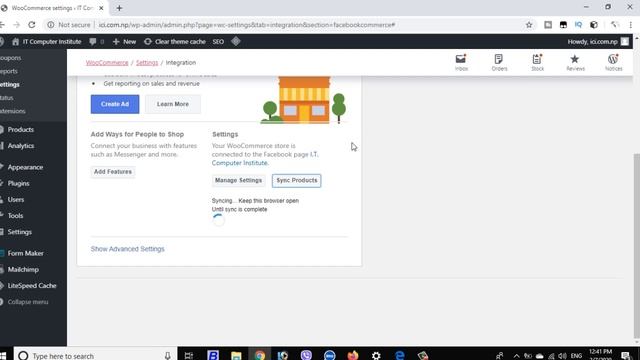
Task: Go to WooCommerce breadcrumb link
Action: (x=107, y=62)
